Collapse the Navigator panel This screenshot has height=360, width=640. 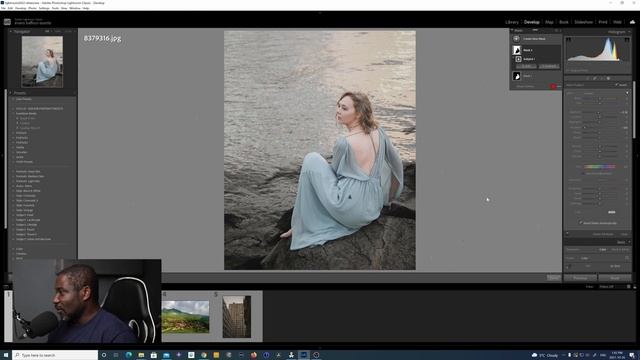(11, 31)
